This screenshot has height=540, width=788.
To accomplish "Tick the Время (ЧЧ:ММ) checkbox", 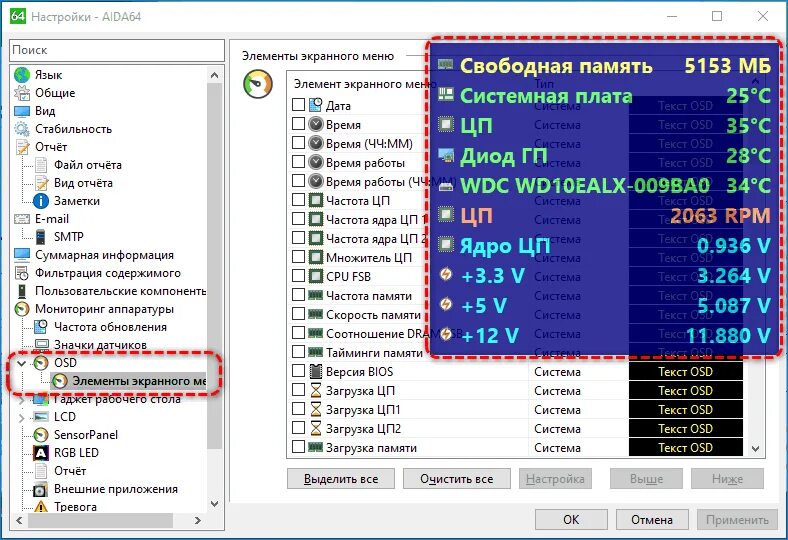I will coord(299,143).
